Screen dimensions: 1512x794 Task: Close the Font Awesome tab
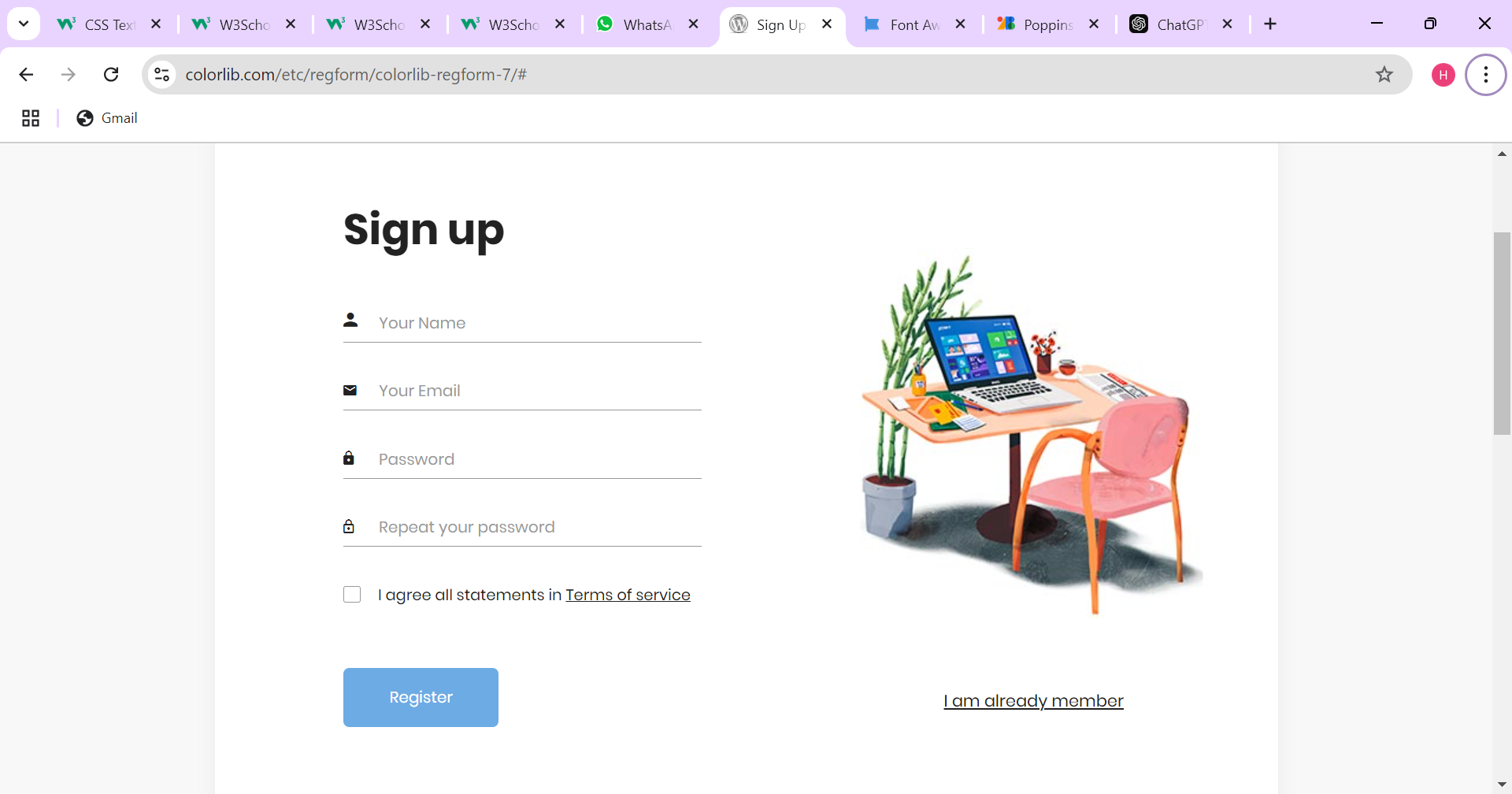961,24
